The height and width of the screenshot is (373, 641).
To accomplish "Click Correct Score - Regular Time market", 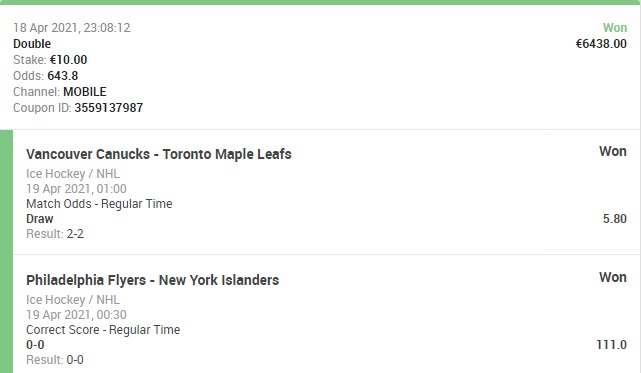I will (x=103, y=330).
